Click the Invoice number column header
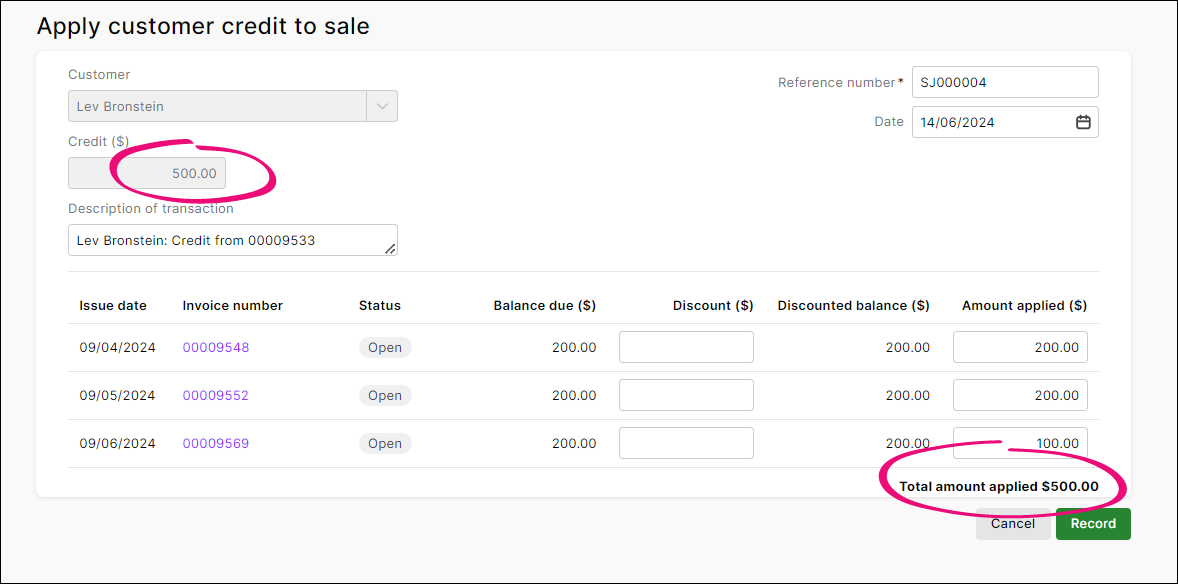This screenshot has height=584, width=1178. pos(232,305)
